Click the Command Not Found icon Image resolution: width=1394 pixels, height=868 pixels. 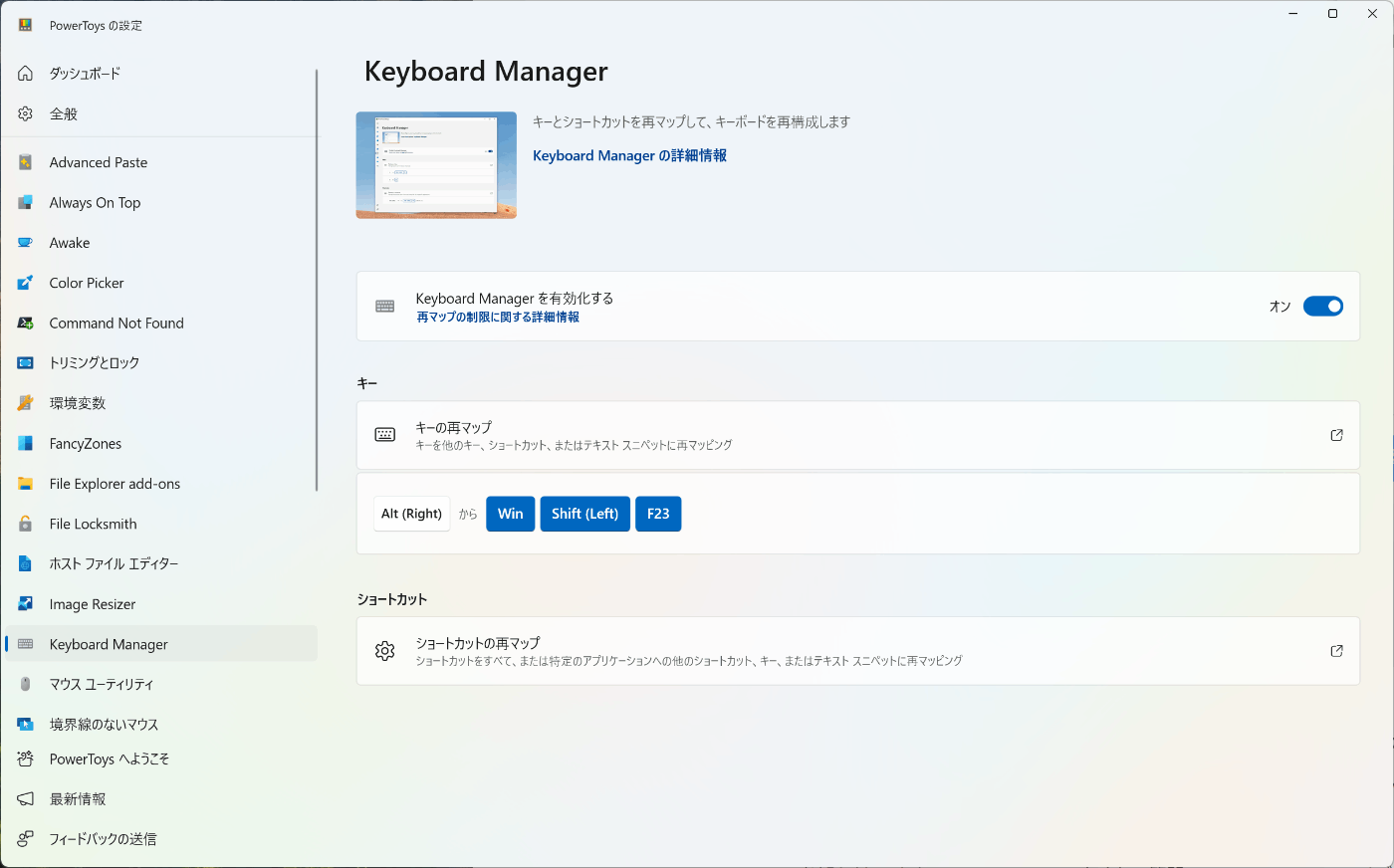[x=26, y=323]
